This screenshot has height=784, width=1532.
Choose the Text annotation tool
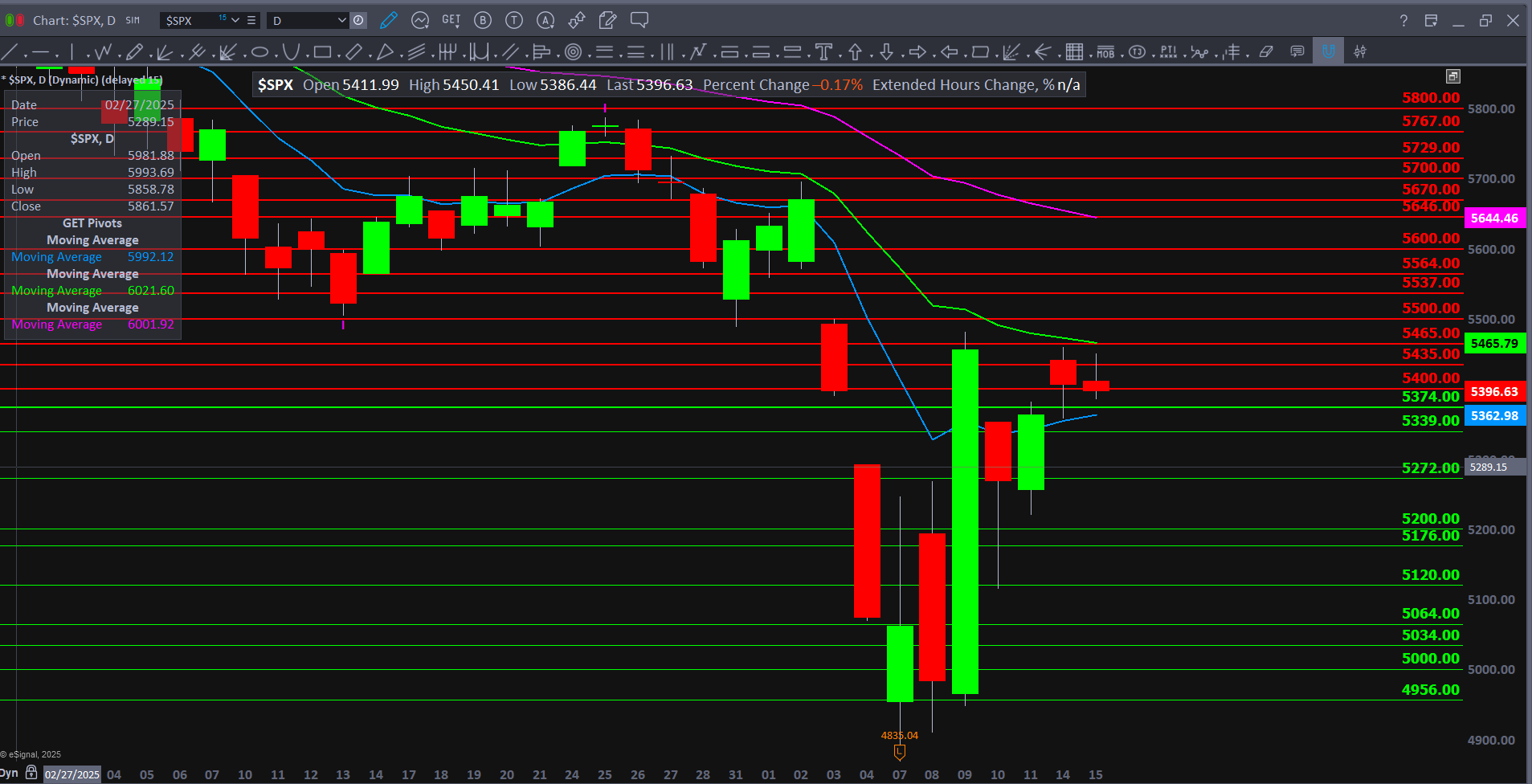click(x=823, y=53)
